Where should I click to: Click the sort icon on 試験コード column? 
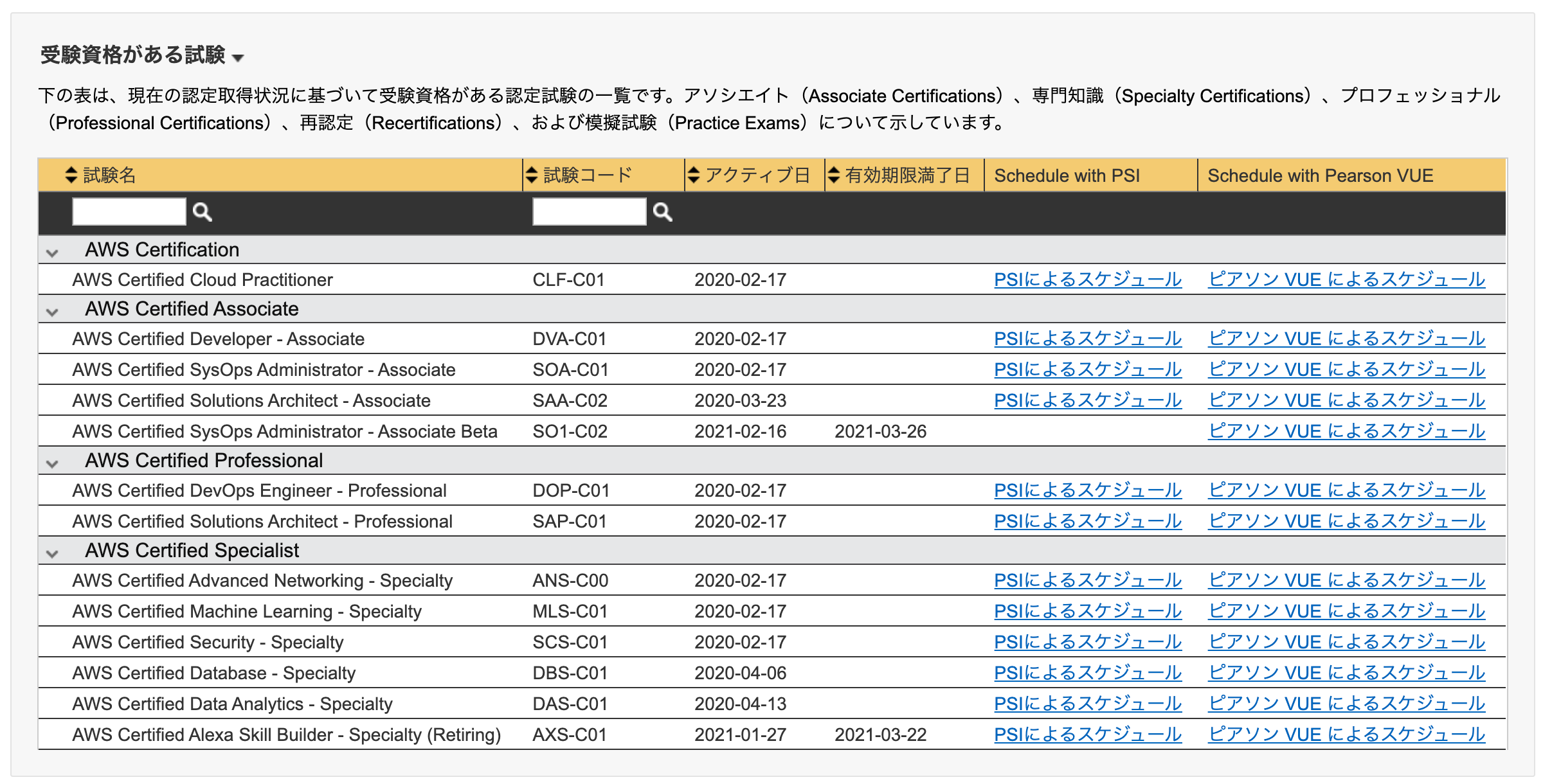point(530,174)
